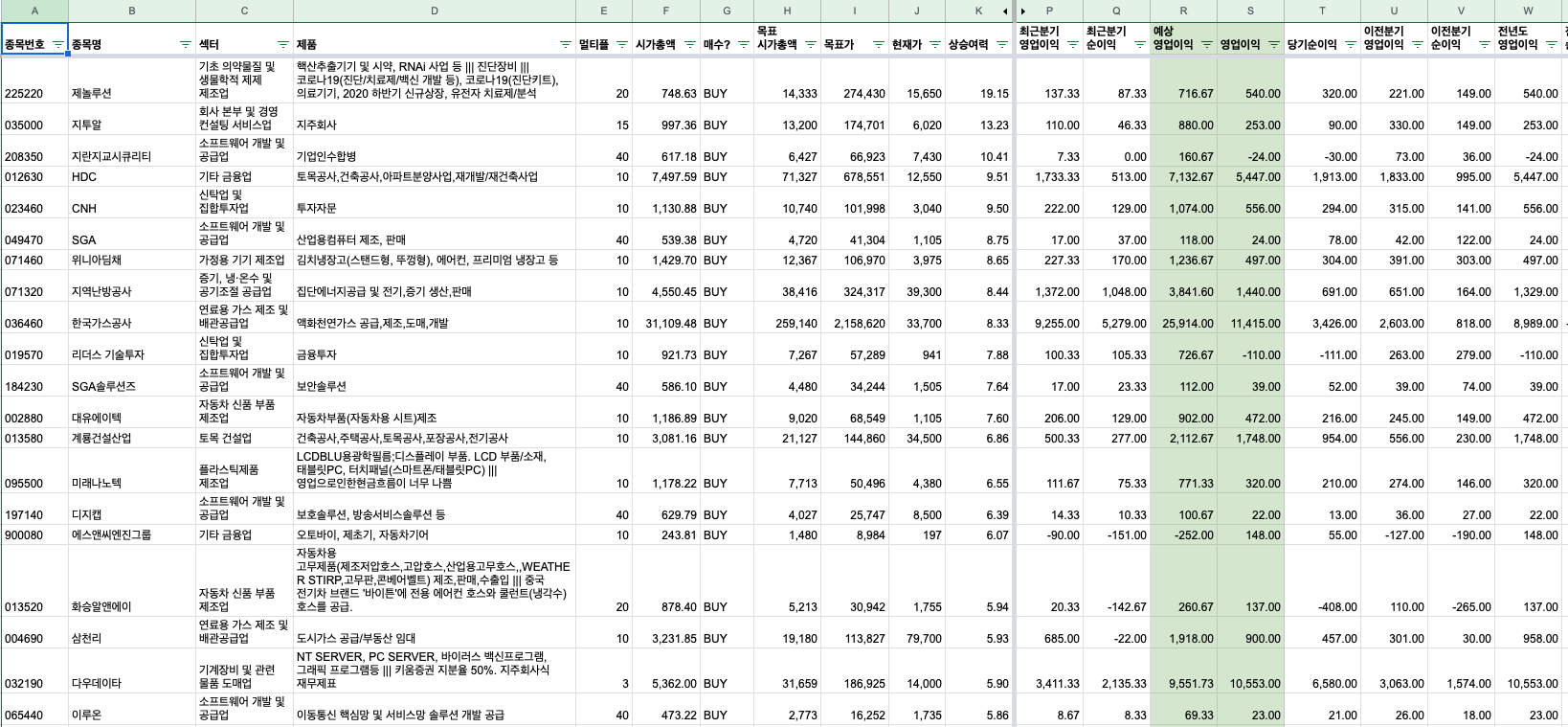Click stock code cell 225220
The height and width of the screenshot is (727, 1568).
coord(34,80)
